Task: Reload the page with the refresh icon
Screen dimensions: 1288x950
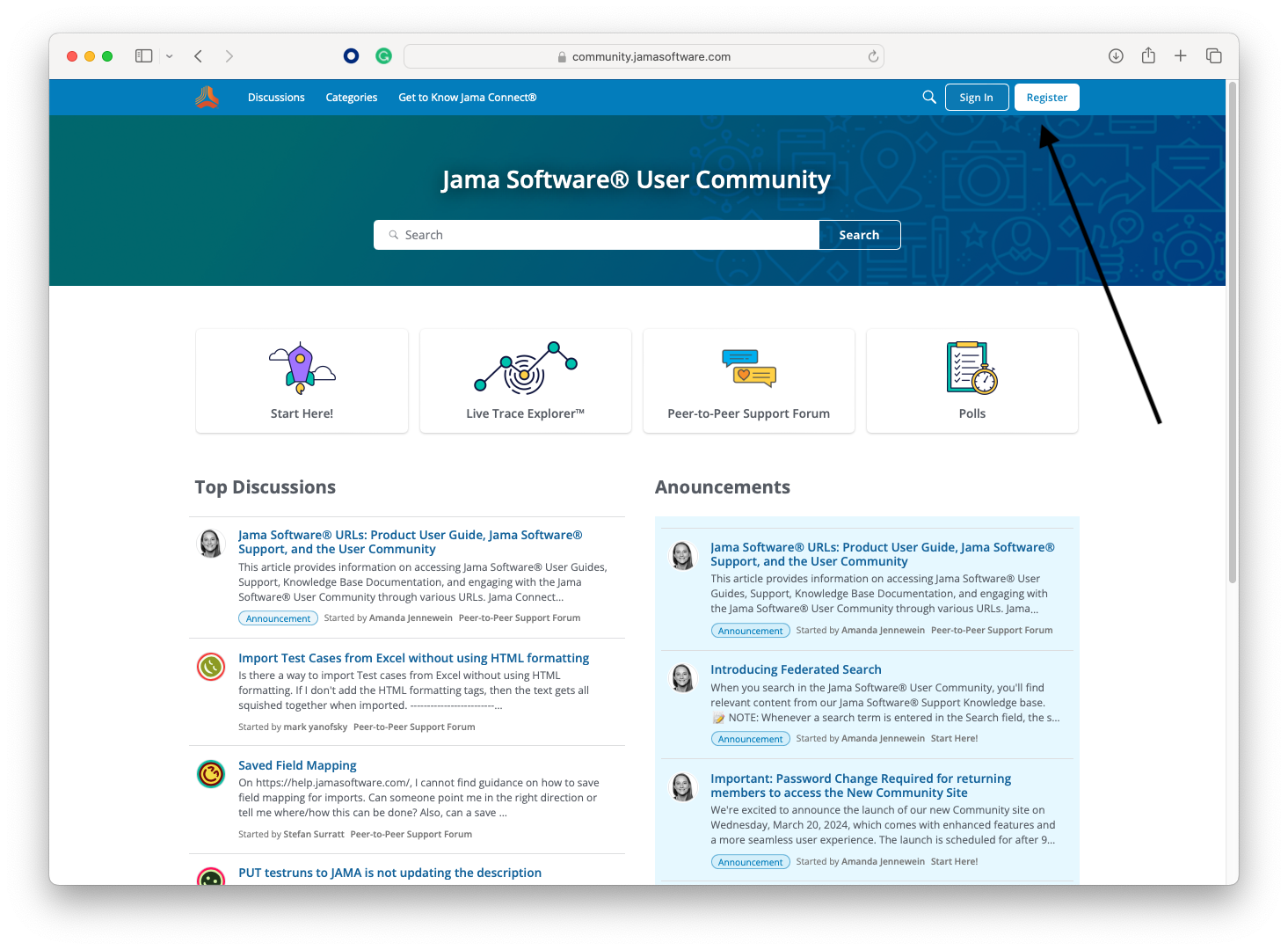Action: click(873, 56)
